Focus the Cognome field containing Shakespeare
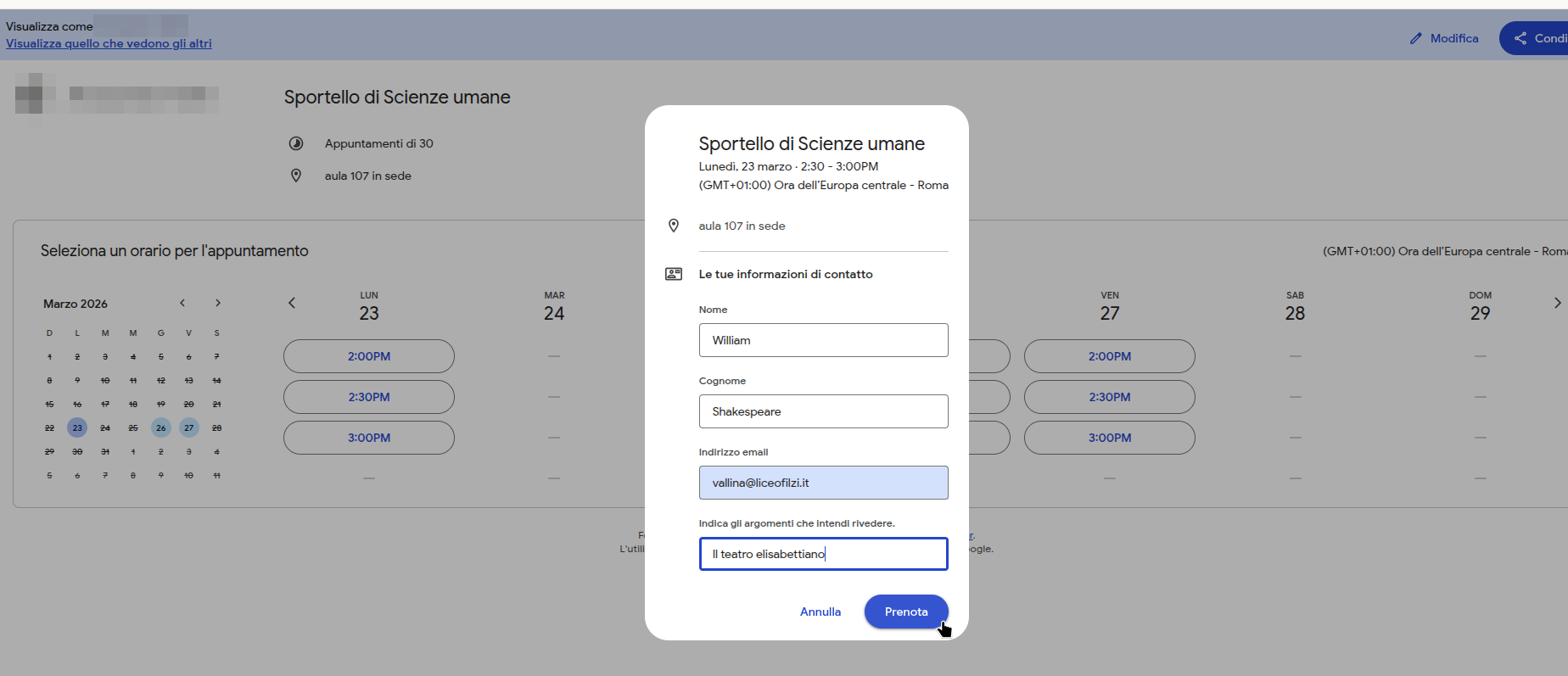 coord(824,411)
